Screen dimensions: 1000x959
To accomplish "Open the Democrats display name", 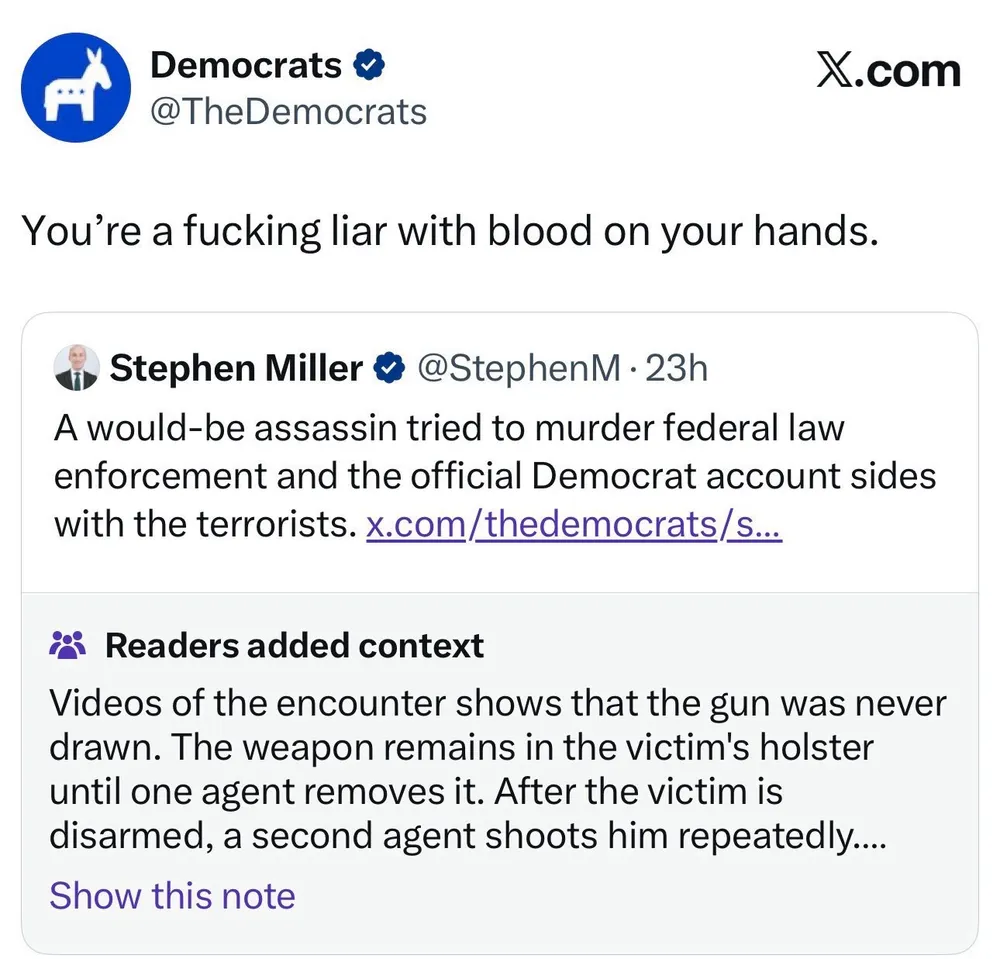I will (246, 66).
